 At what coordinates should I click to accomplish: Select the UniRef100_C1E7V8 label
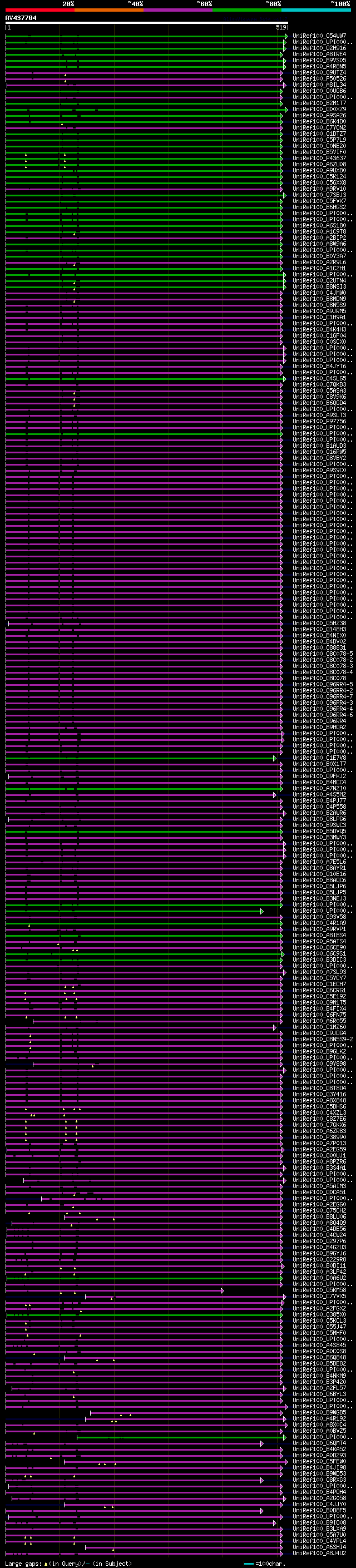point(319,758)
